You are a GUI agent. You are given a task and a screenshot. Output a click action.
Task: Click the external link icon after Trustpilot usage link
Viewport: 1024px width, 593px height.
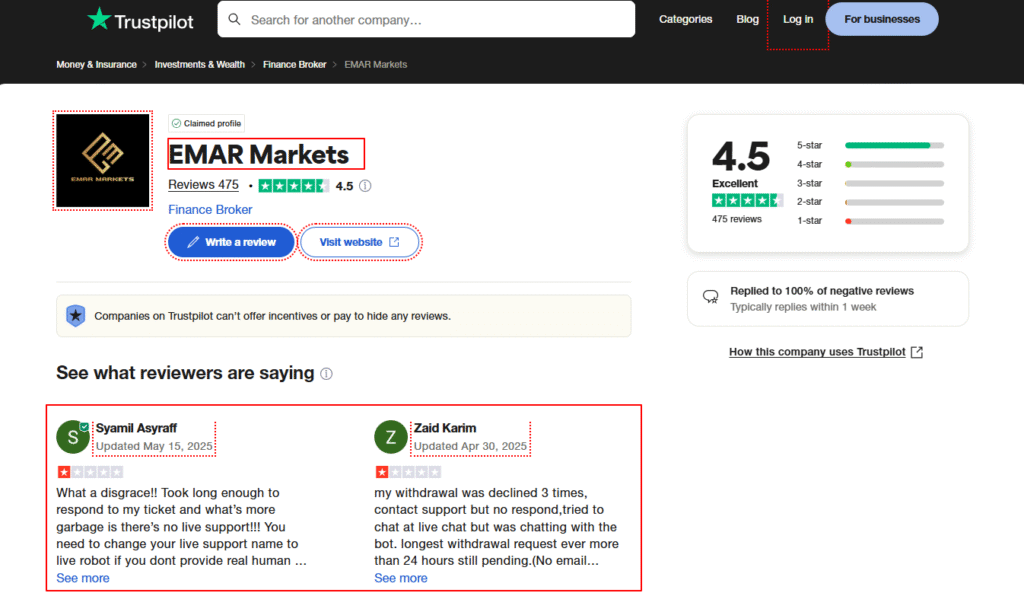point(917,352)
